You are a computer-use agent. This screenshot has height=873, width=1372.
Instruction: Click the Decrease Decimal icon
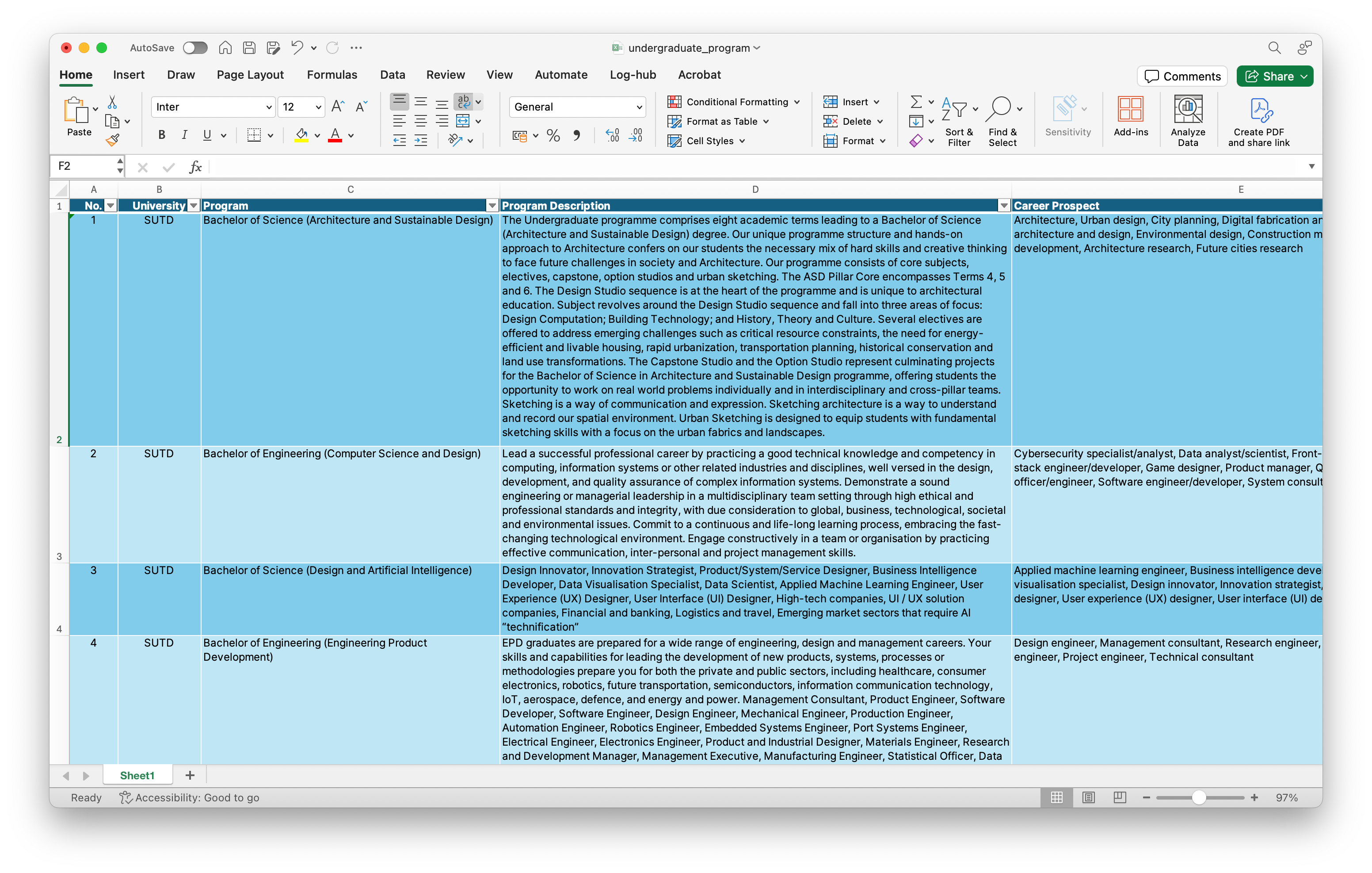click(x=636, y=136)
